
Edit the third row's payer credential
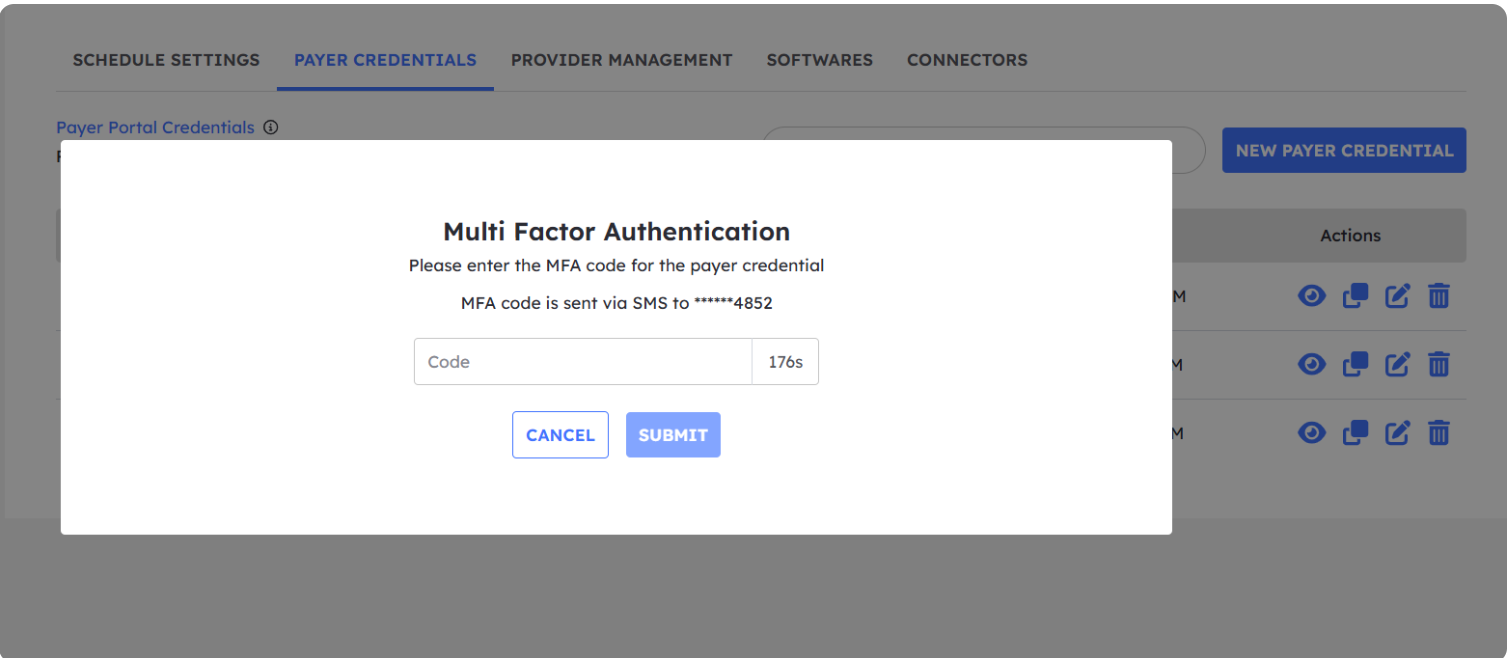point(1397,433)
